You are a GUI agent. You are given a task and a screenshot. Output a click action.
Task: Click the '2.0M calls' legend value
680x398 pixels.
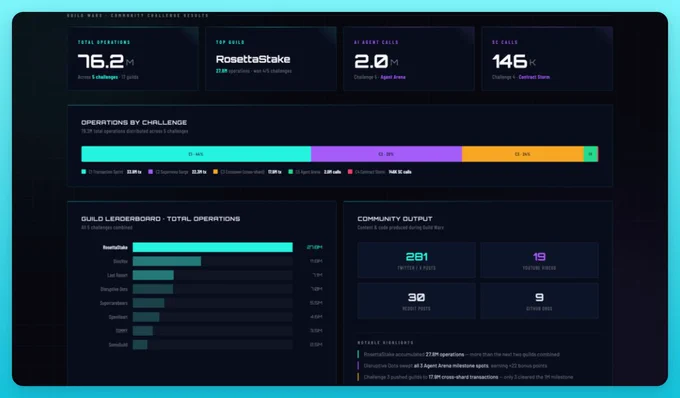(332, 172)
